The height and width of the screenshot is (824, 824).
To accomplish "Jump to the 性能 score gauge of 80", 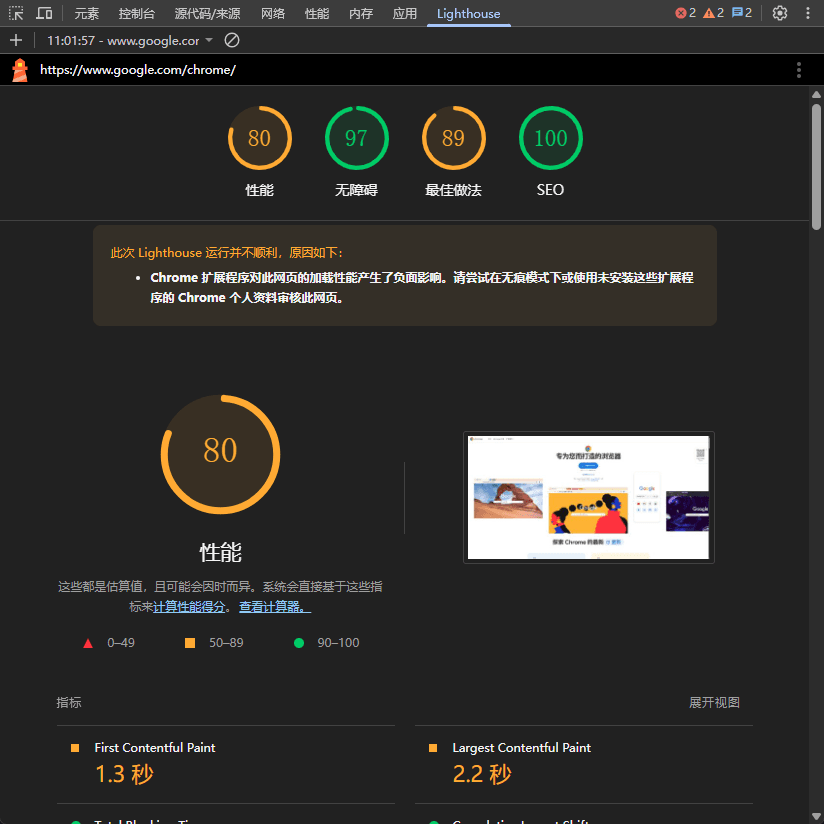I will click(260, 152).
